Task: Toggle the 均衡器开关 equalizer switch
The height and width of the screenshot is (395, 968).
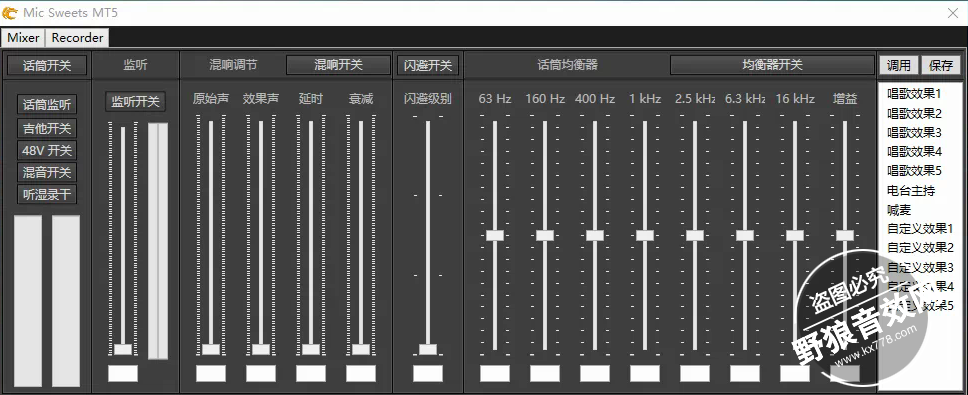Action: (x=772, y=65)
